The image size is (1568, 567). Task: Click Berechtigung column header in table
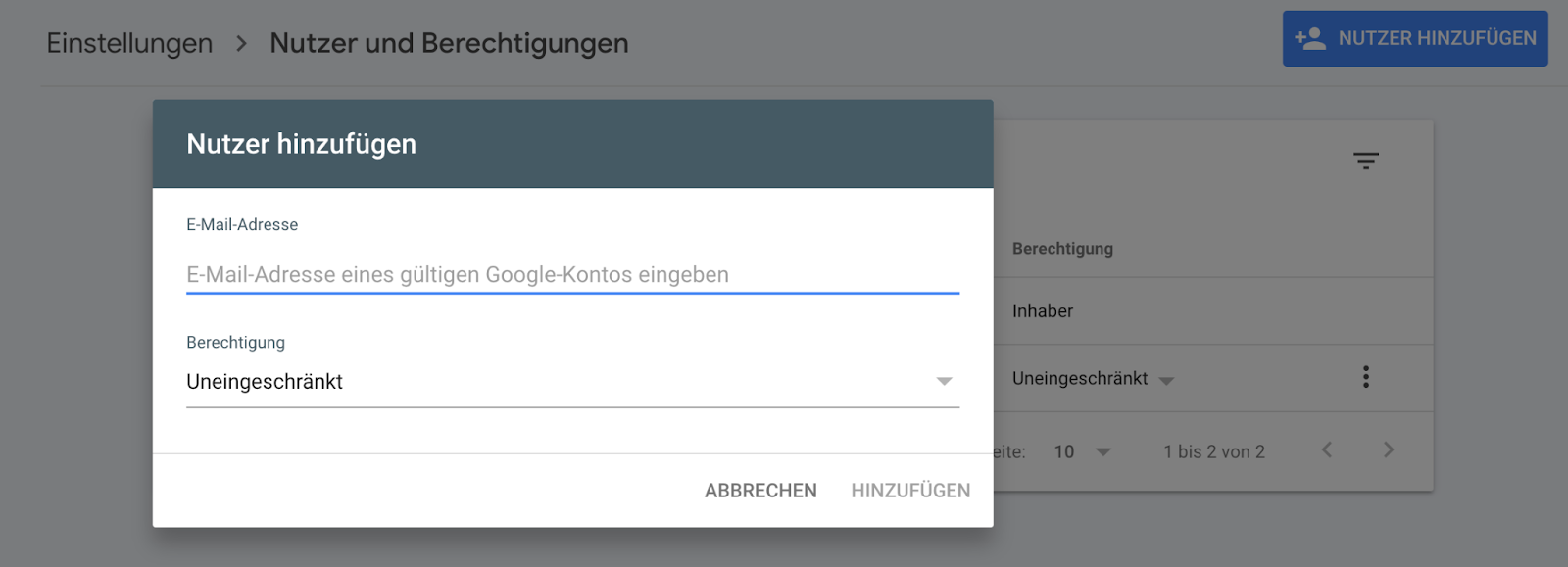tap(1062, 249)
